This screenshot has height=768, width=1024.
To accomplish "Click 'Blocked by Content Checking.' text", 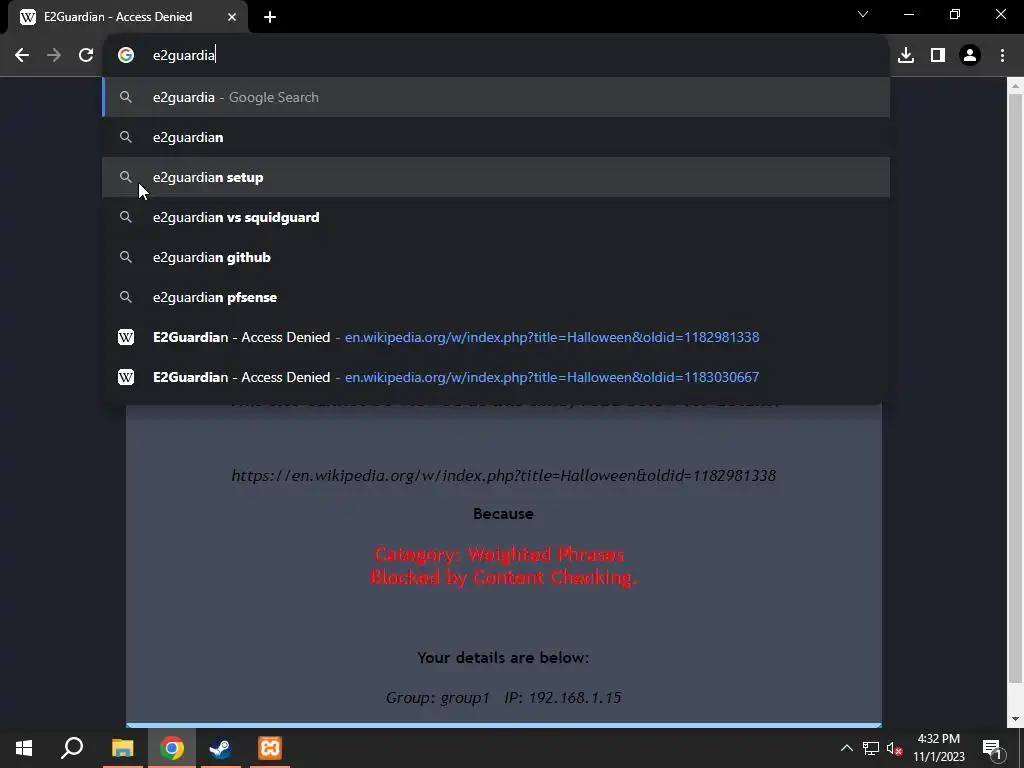I will [x=503, y=577].
